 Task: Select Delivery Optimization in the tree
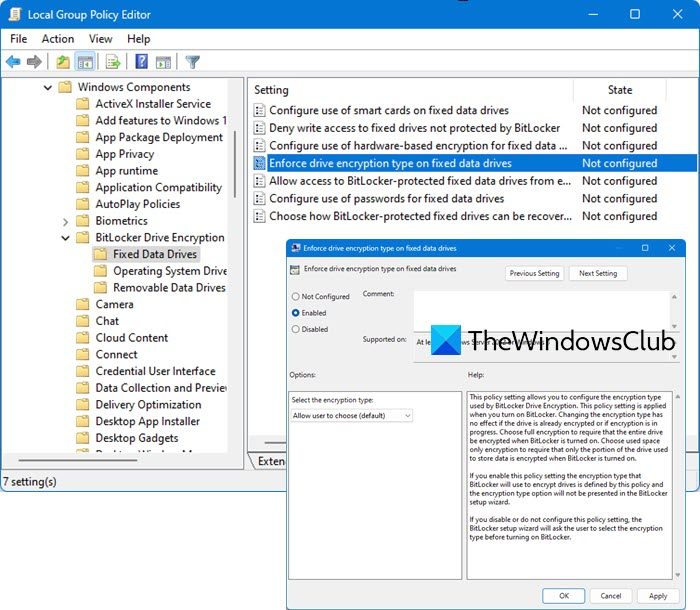[x=148, y=405]
